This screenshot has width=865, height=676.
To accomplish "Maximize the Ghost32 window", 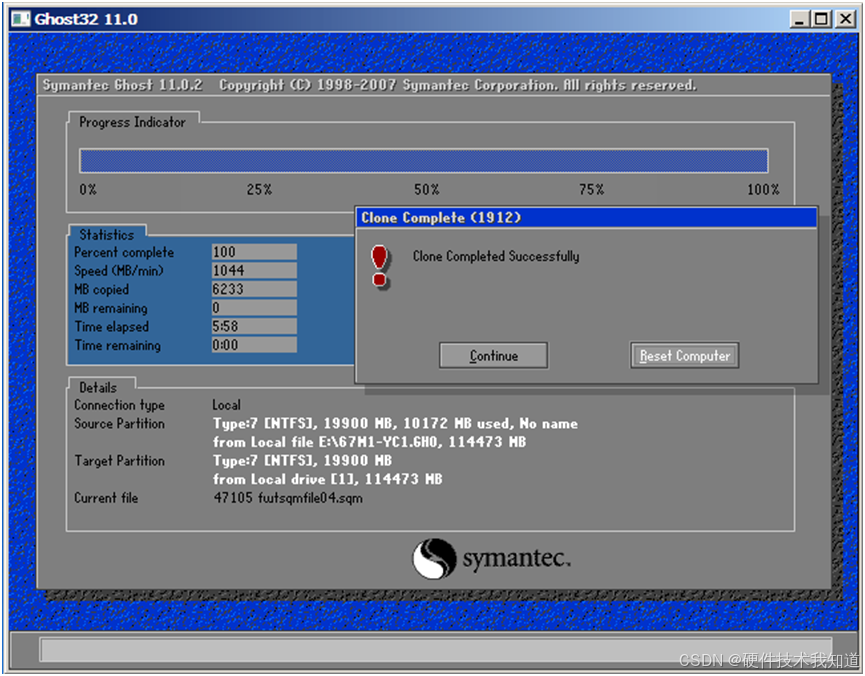I will 821,19.
